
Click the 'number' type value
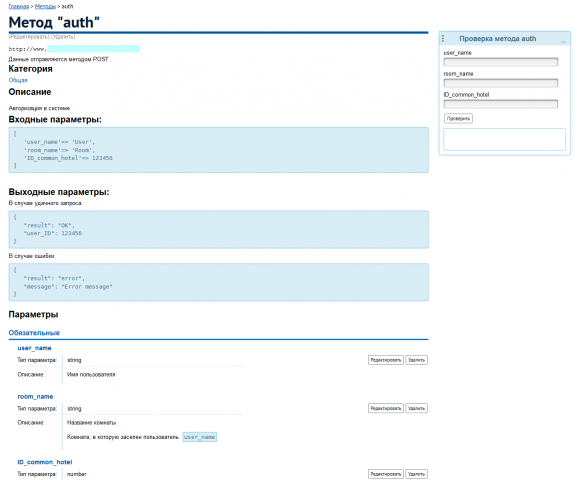[77, 474]
